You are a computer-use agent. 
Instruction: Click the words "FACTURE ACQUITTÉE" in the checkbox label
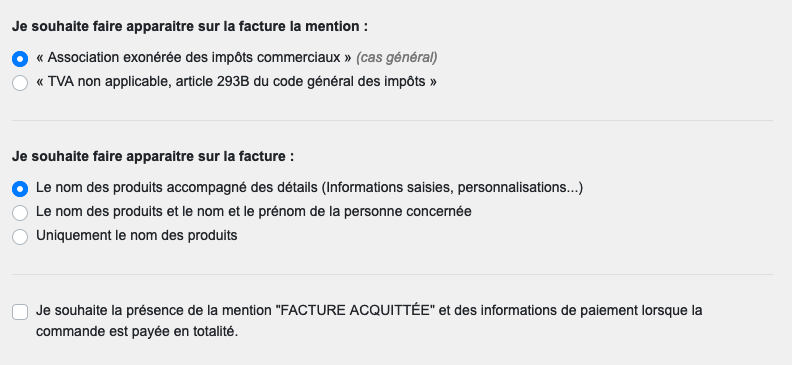(356, 310)
